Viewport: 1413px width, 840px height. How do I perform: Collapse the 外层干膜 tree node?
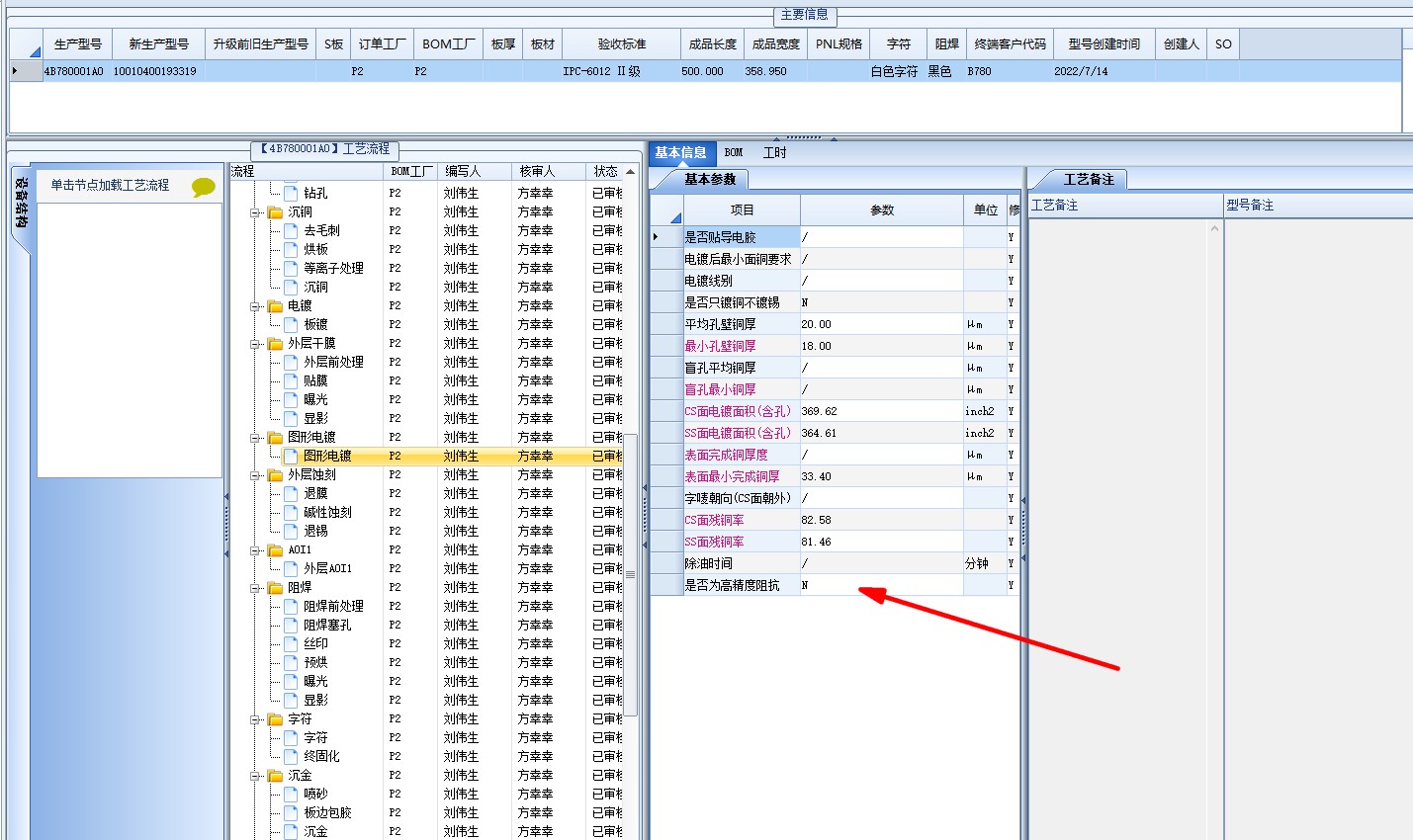[x=255, y=344]
